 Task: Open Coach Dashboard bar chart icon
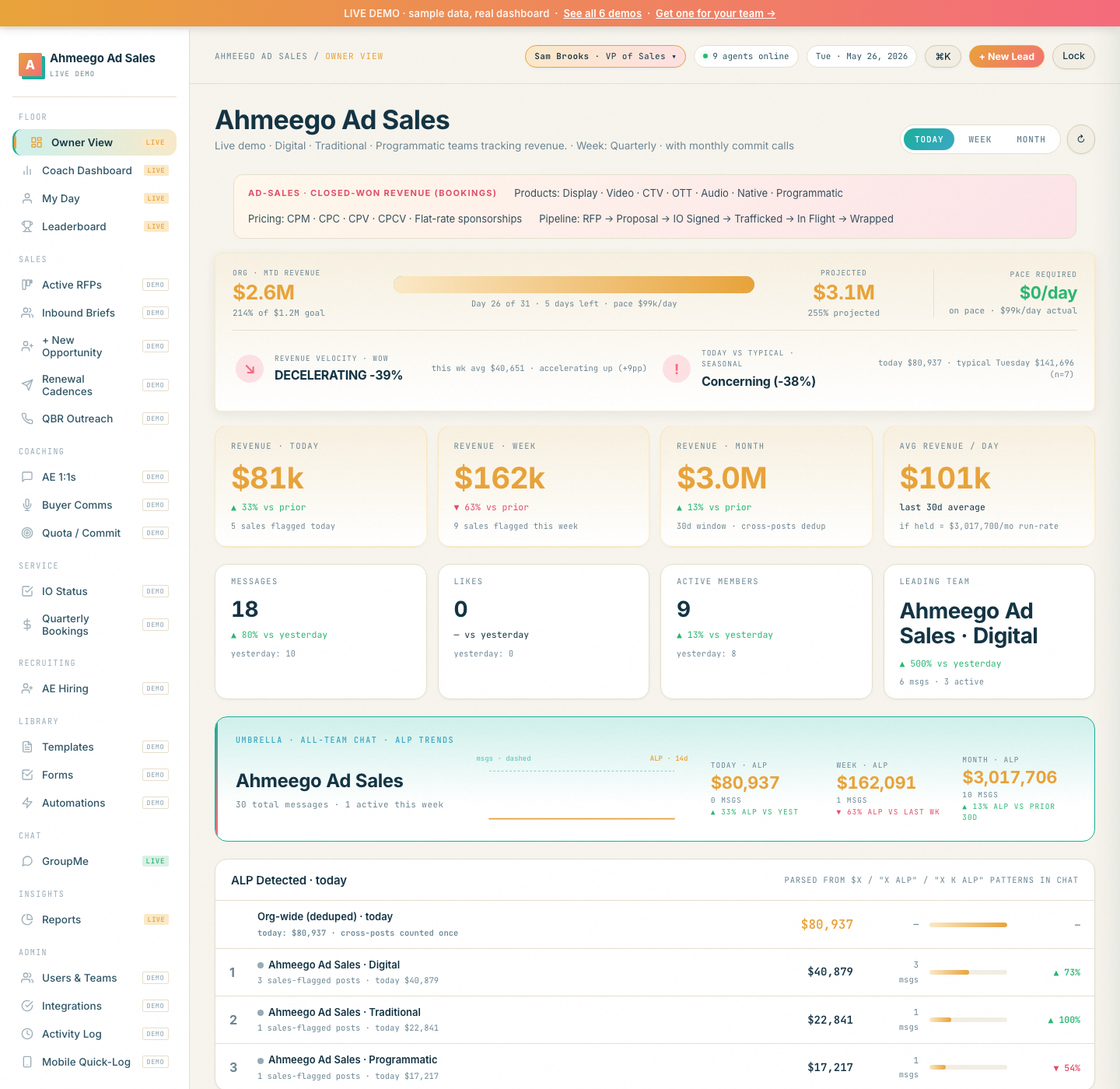[27, 170]
